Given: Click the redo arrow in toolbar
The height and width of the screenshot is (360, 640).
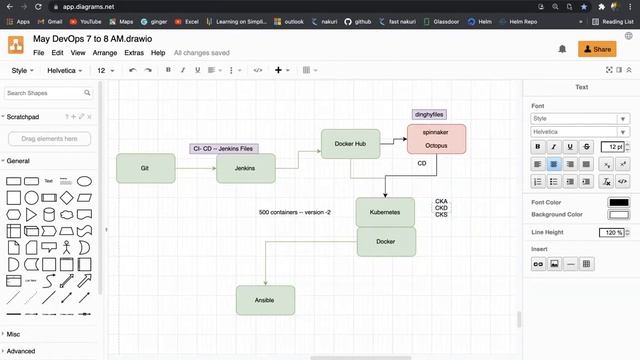Looking at the screenshot, I should click(148, 70).
